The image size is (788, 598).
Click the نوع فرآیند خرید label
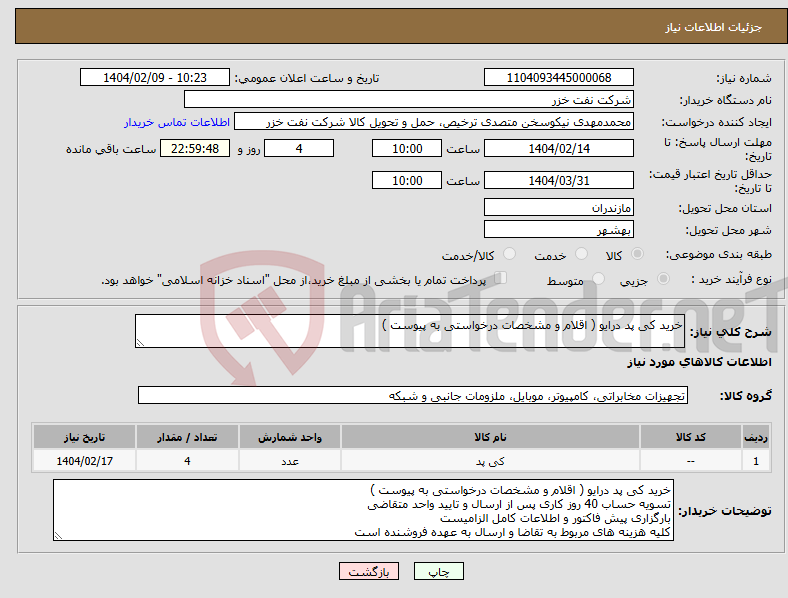(731, 279)
